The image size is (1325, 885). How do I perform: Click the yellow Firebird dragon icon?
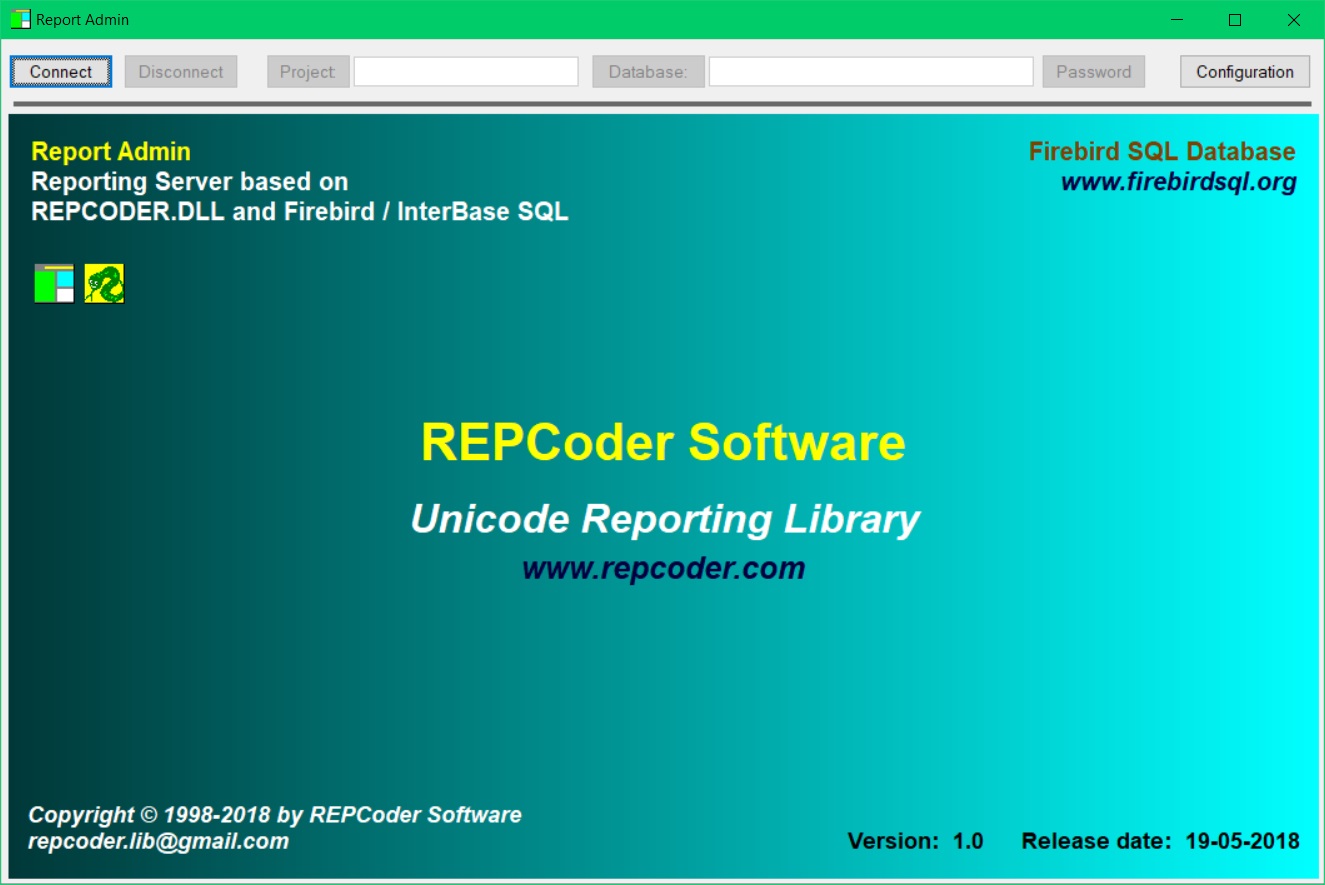click(x=104, y=284)
